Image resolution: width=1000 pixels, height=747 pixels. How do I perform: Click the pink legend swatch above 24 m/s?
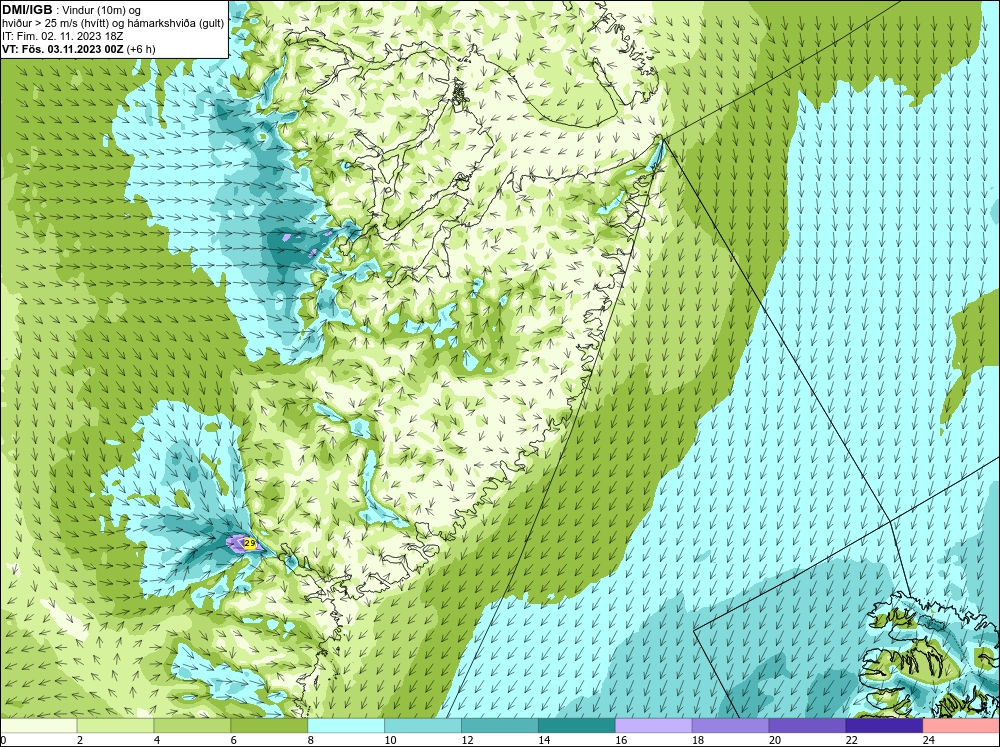(961, 727)
